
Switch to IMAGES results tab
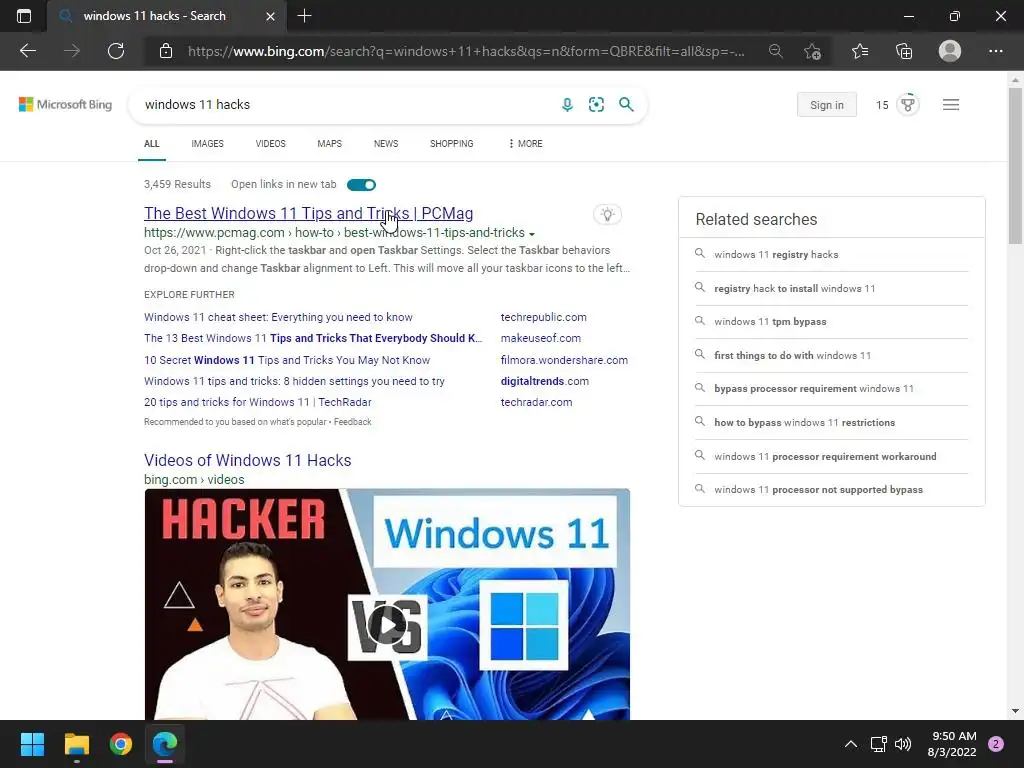click(x=208, y=144)
